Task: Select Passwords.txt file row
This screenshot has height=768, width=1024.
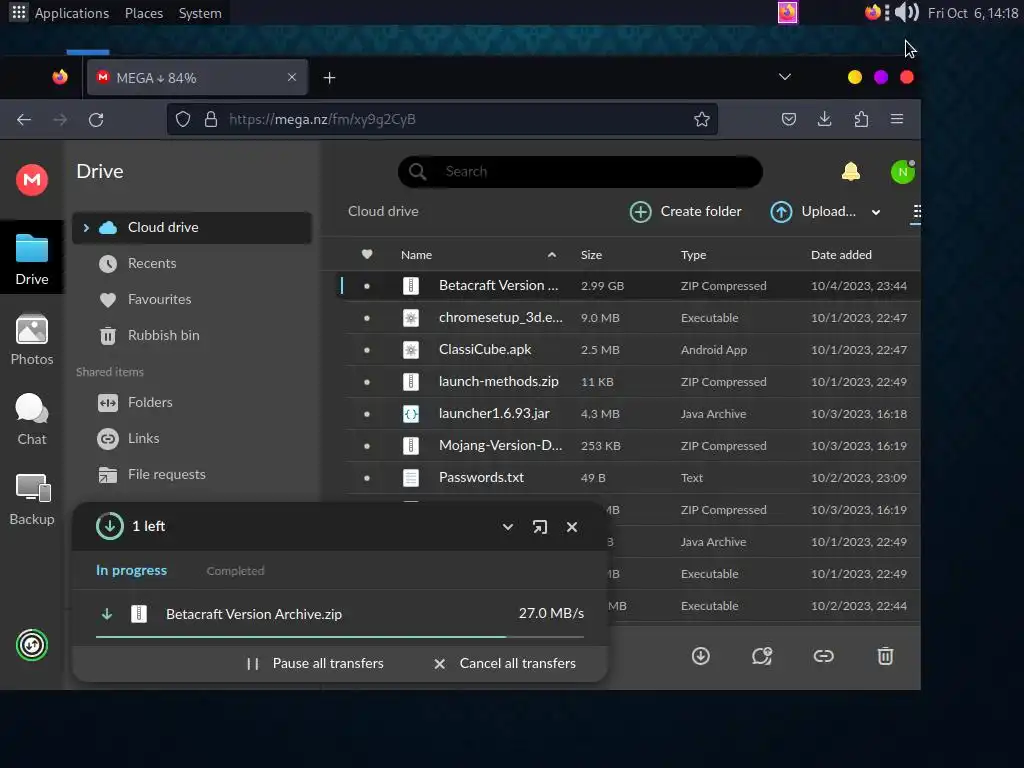Action: pyautogui.click(x=632, y=477)
